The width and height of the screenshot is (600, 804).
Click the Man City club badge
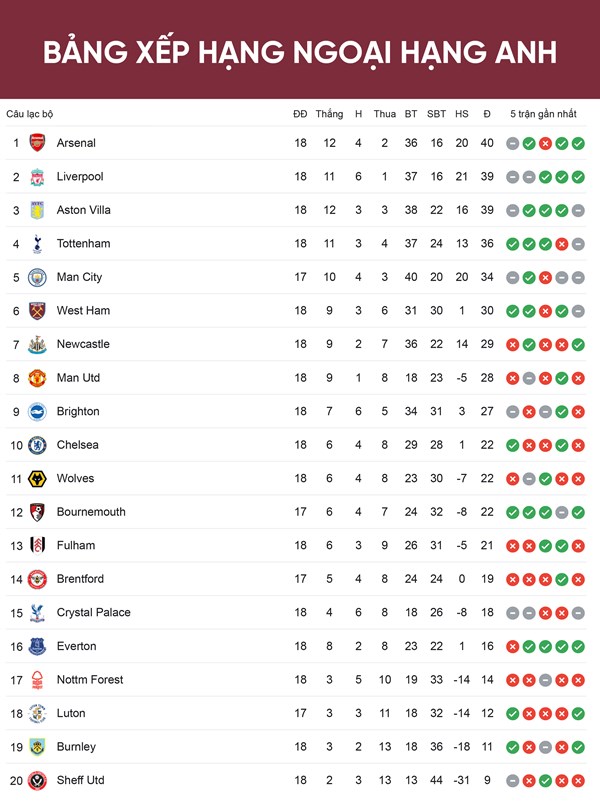click(x=37, y=277)
